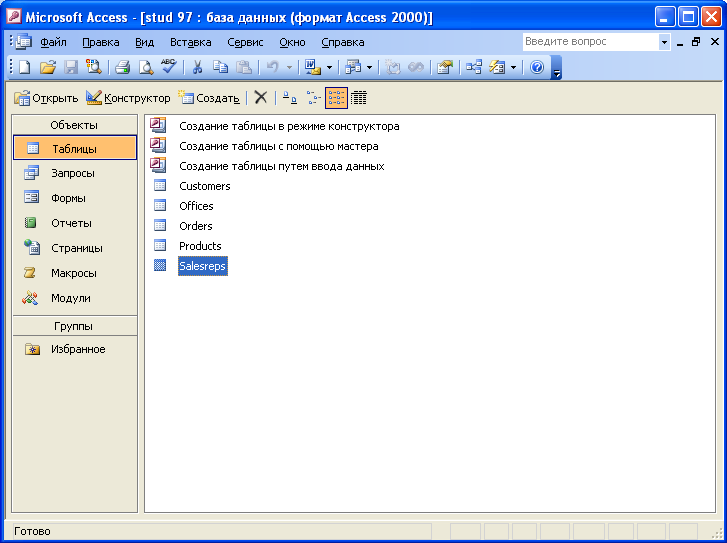Select the Offices table
The width and height of the screenshot is (727, 543).
click(x=196, y=206)
